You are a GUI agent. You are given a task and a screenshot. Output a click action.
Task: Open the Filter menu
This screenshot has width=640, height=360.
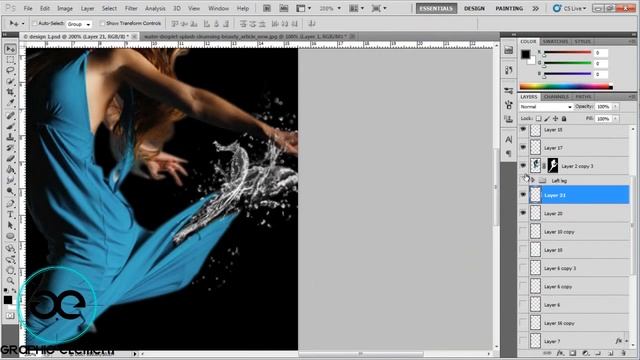131,8
